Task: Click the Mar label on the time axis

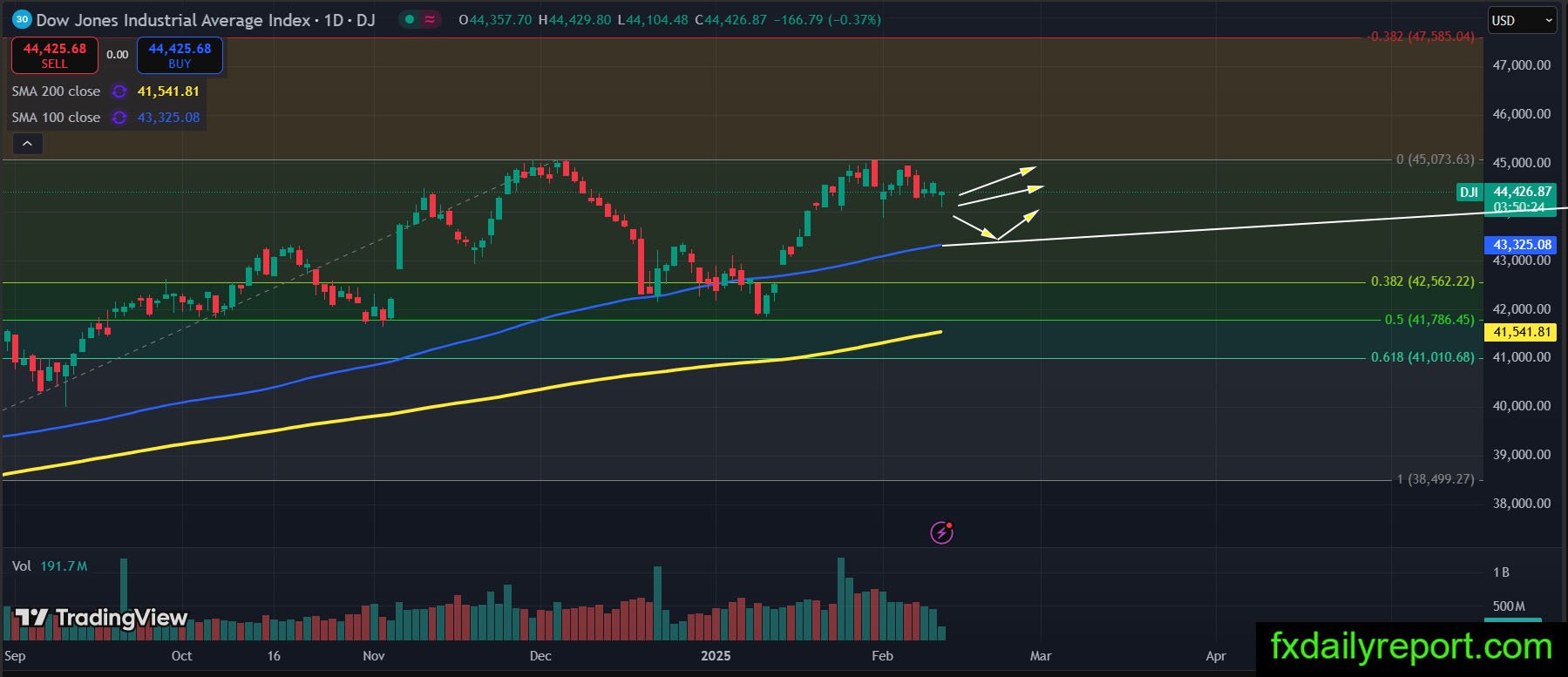Action: coord(1041,656)
